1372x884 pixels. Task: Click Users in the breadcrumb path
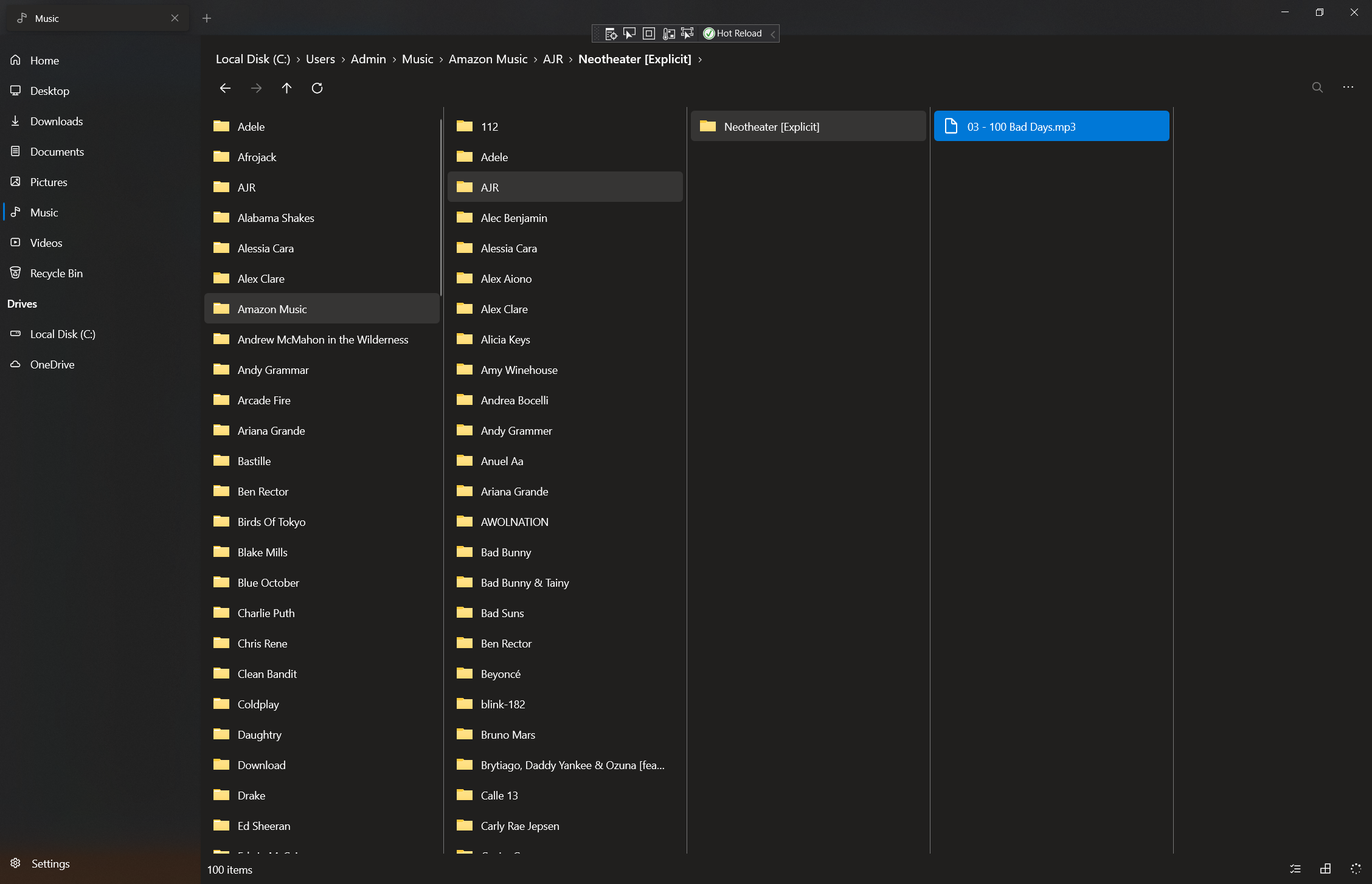tap(320, 59)
